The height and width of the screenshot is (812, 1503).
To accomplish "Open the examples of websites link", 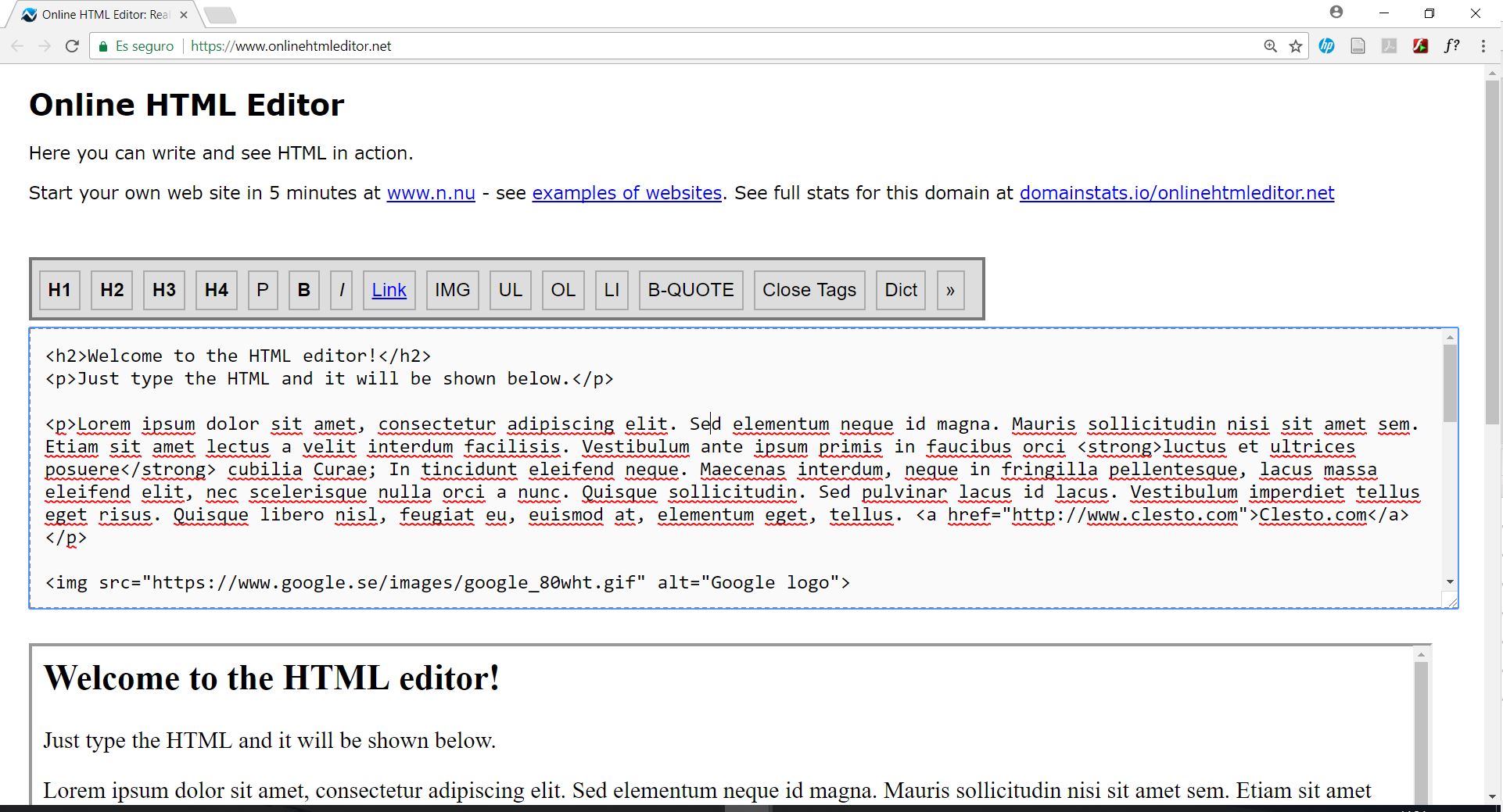I will pos(626,193).
